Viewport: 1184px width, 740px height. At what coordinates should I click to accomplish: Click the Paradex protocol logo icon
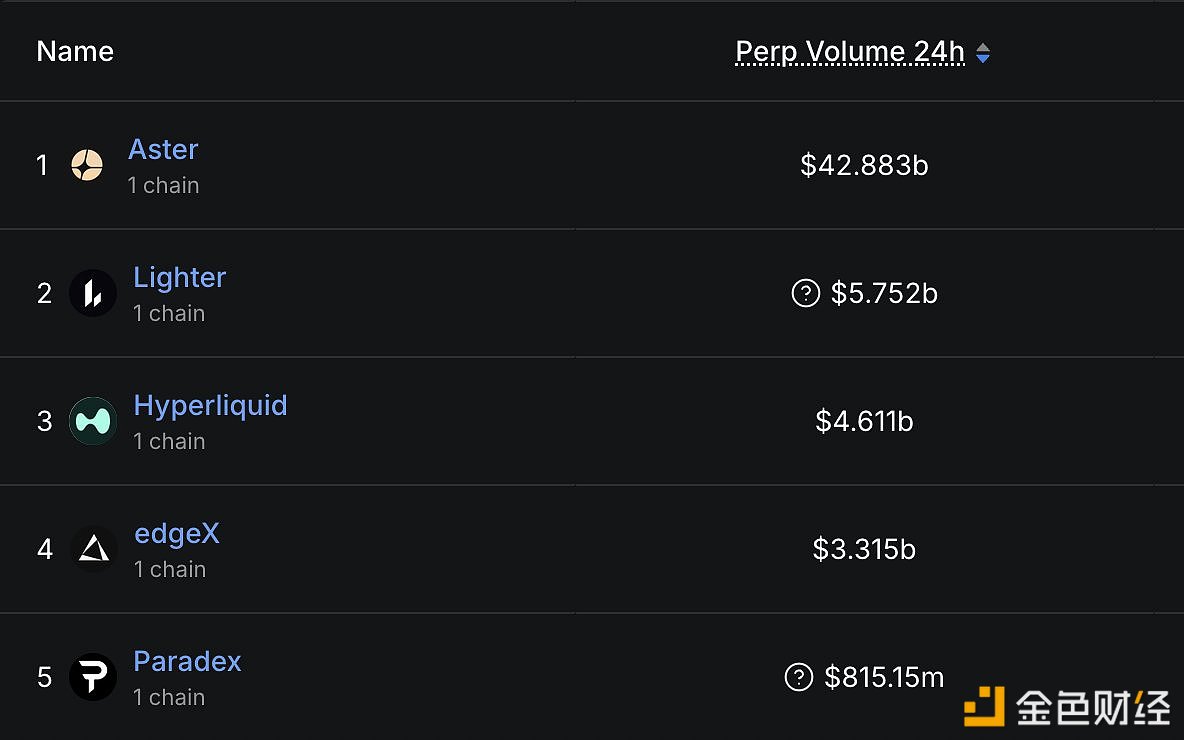point(93,677)
